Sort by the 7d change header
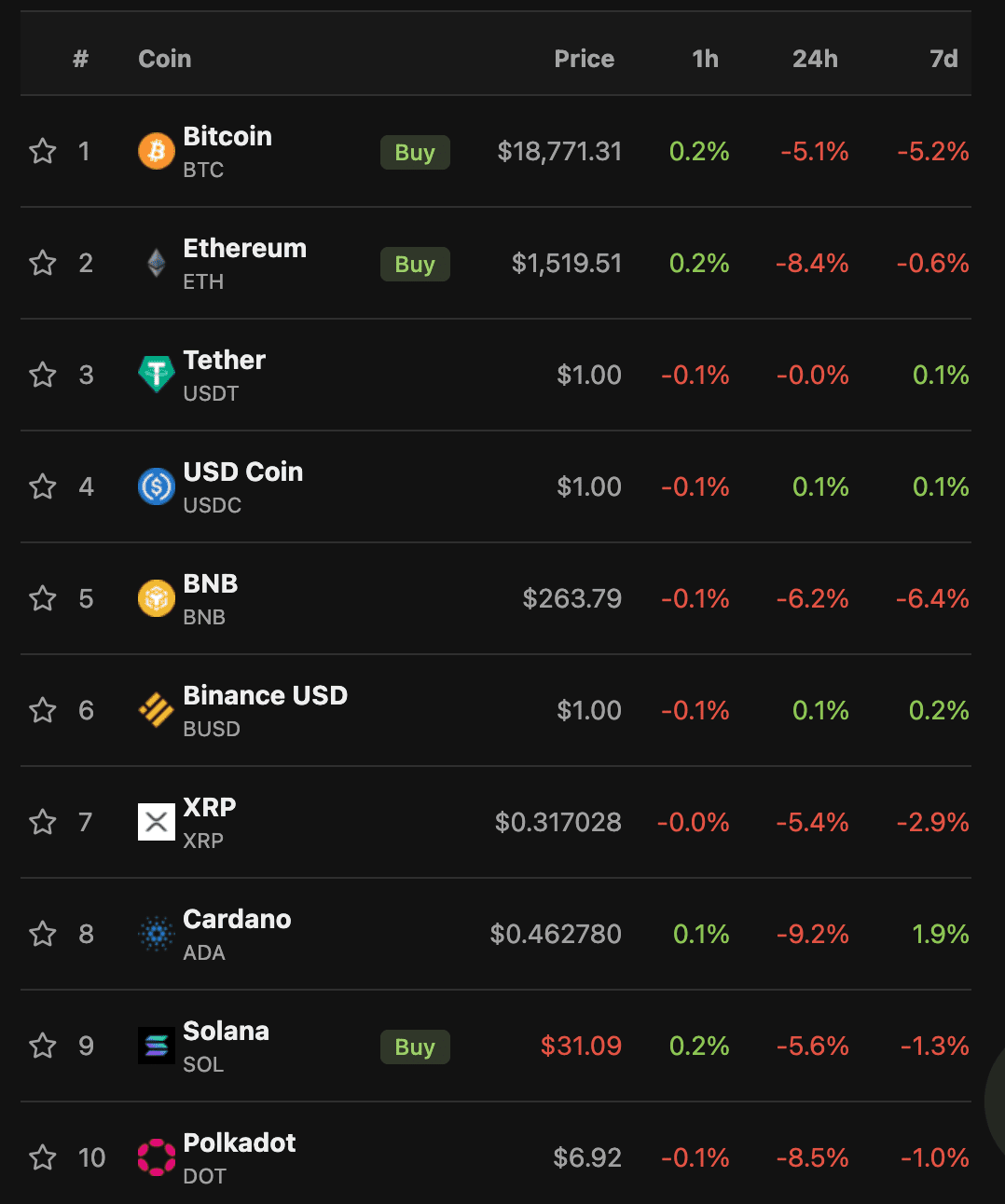Viewport: 1005px width, 1204px height. coord(943,59)
